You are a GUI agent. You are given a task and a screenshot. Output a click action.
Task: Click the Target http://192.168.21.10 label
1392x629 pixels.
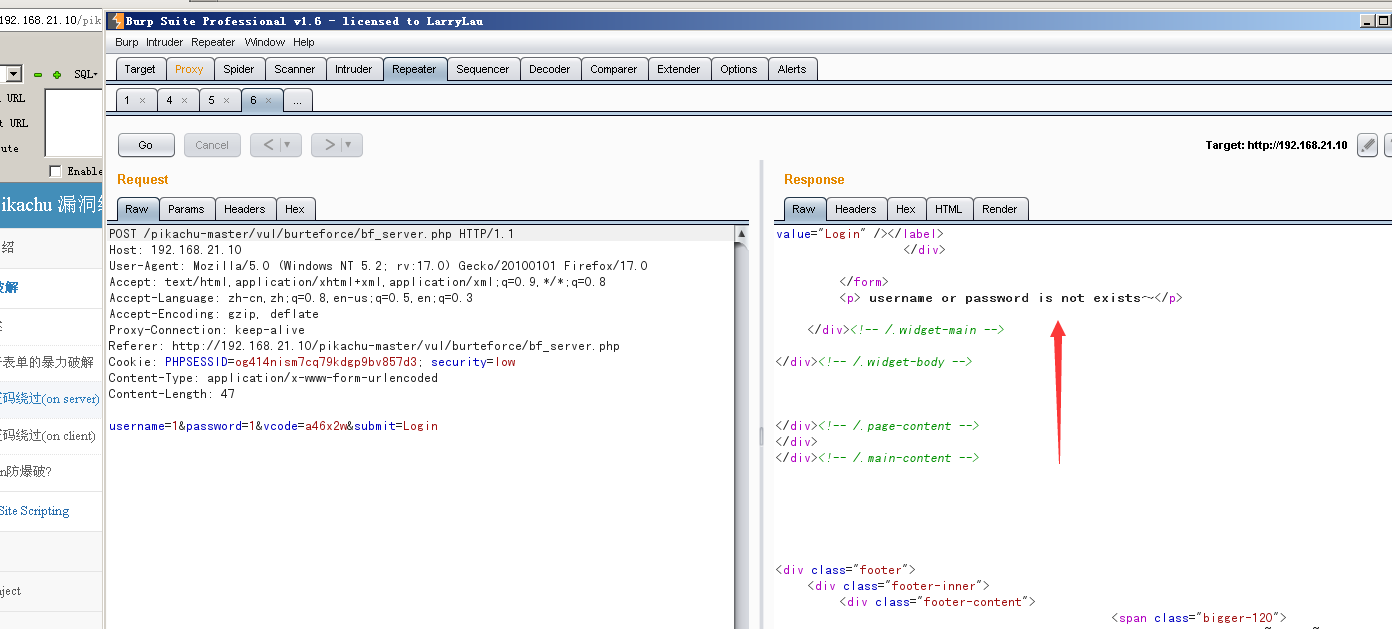tap(1277, 145)
